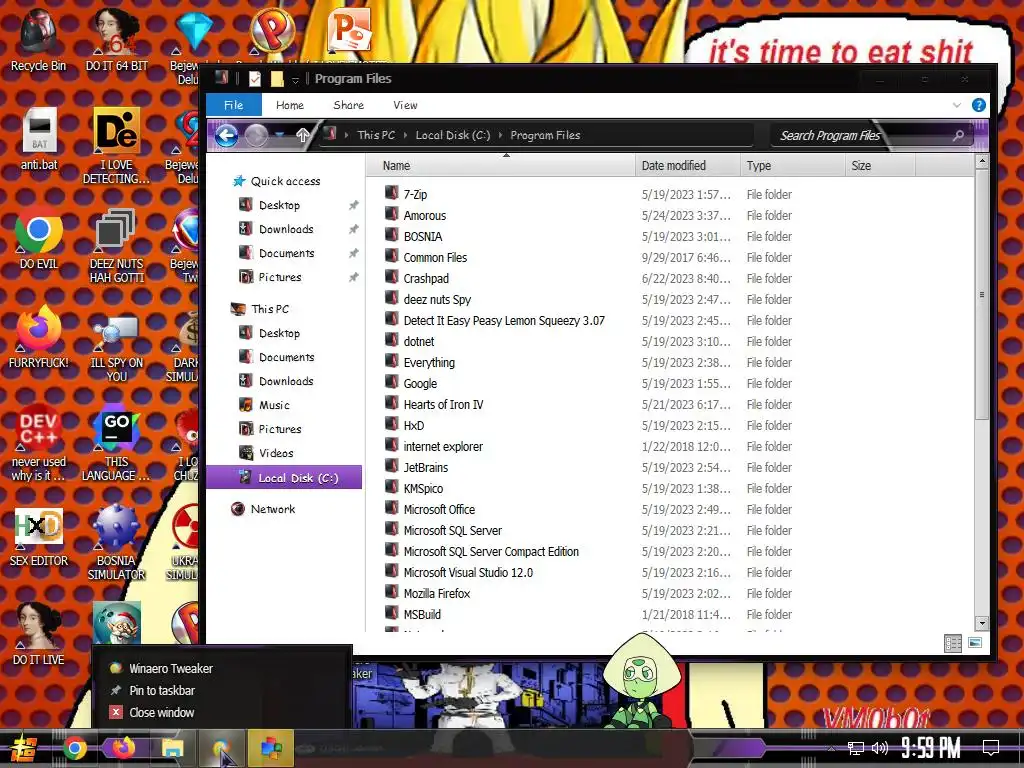1024x768 pixels.
Task: Click Chrome on the taskbar
Action: (x=75, y=748)
